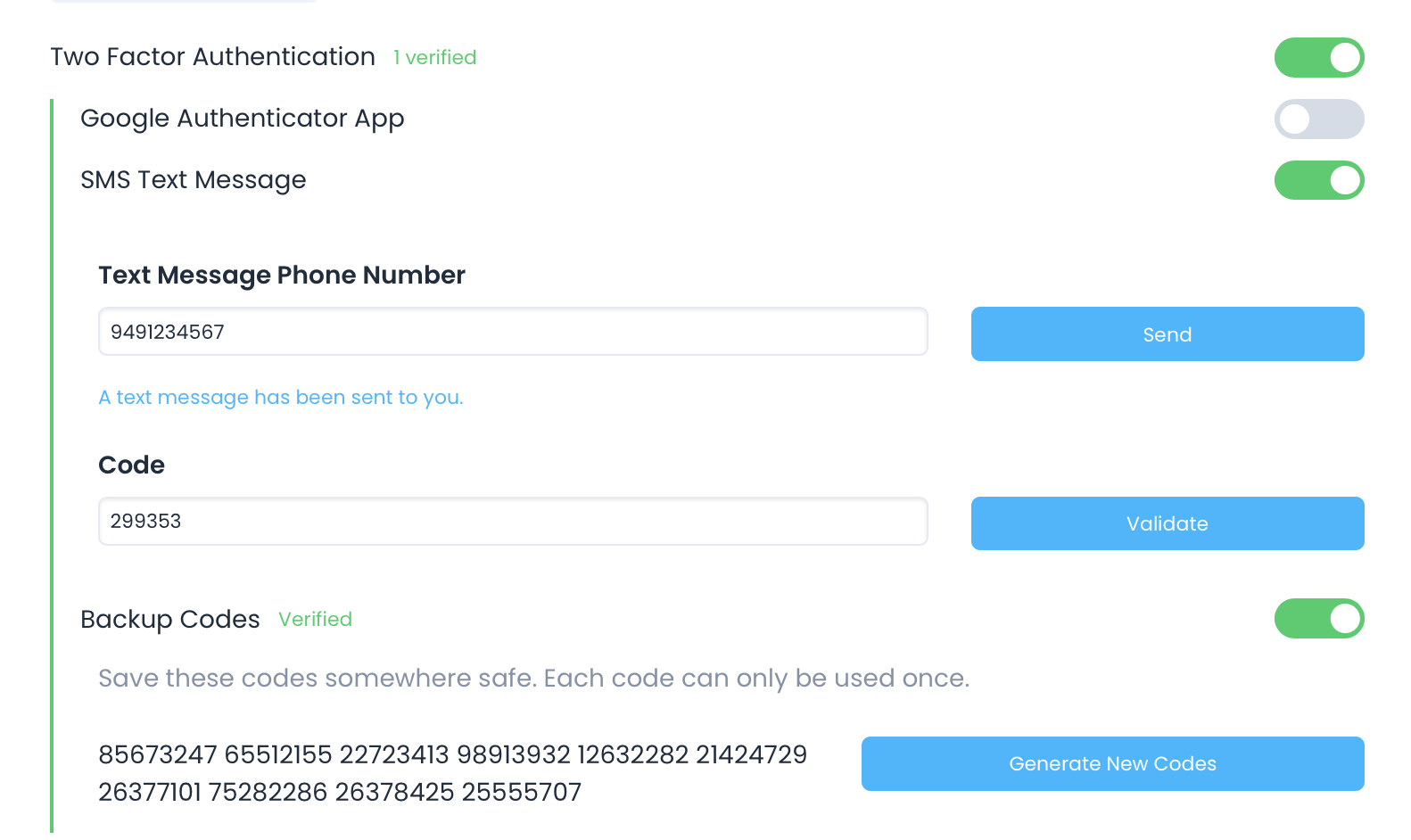Click Validate to confirm the code

tap(1167, 523)
